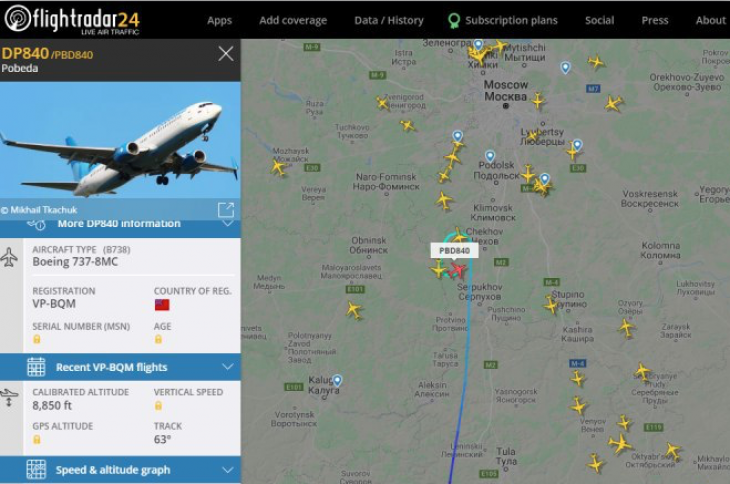Screen dimensions: 730x484
Task: Open the Apps menu
Action: [219, 20]
